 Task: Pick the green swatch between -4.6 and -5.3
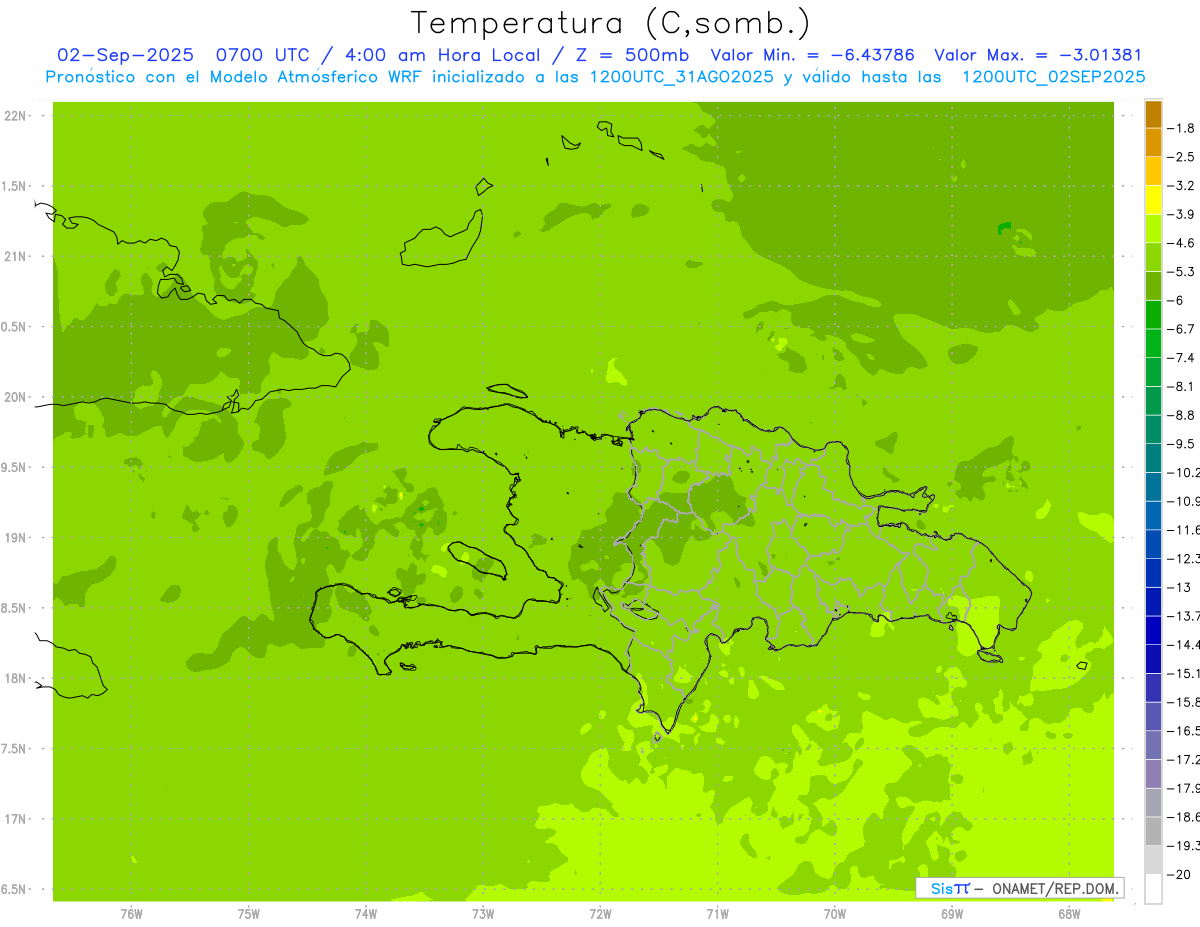pos(1153,257)
